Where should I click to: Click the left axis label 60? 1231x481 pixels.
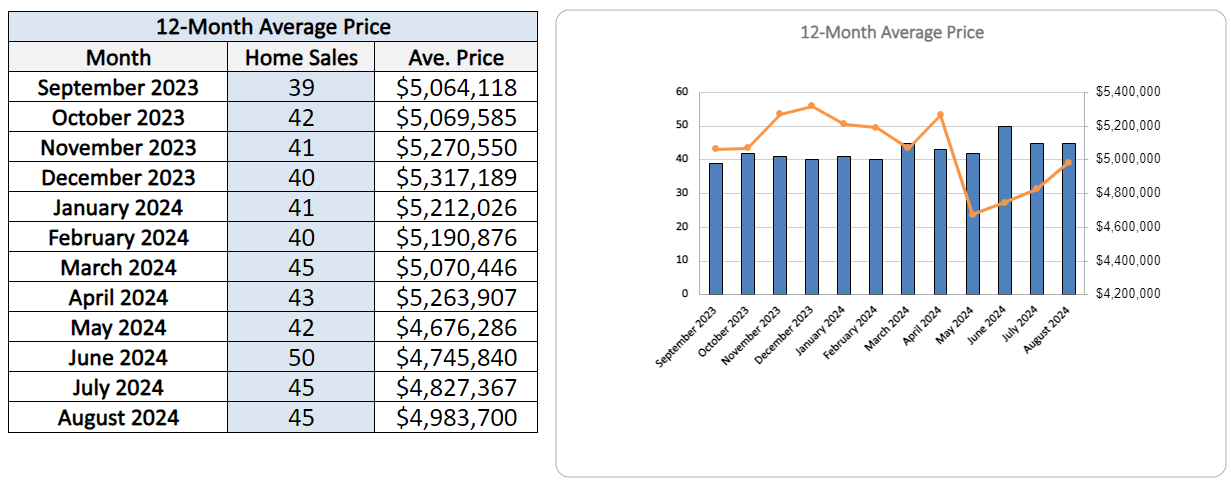click(682, 92)
